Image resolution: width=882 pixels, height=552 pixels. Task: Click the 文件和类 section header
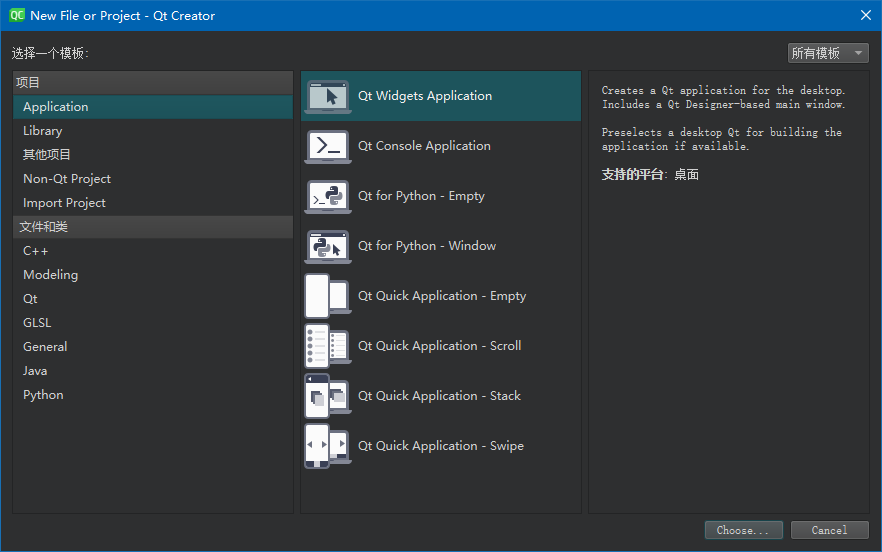pos(152,227)
